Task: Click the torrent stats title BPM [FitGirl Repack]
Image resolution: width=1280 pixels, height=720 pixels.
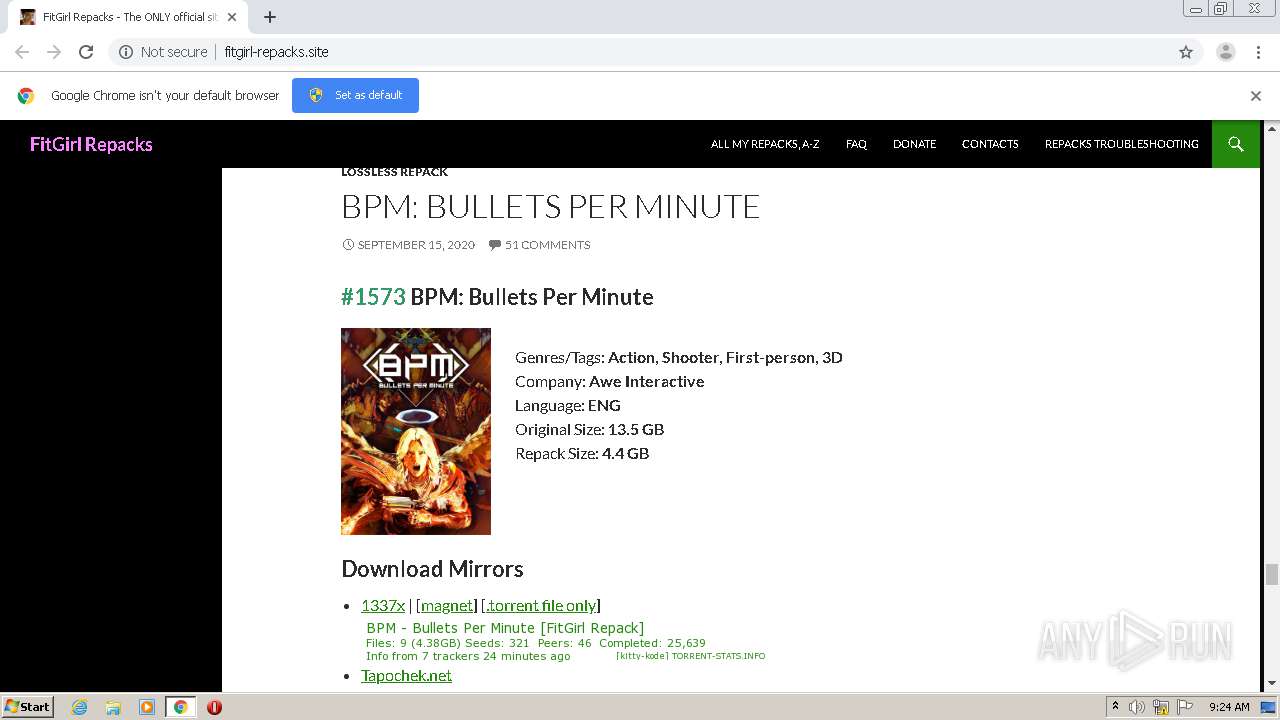Action: pyautogui.click(x=505, y=628)
